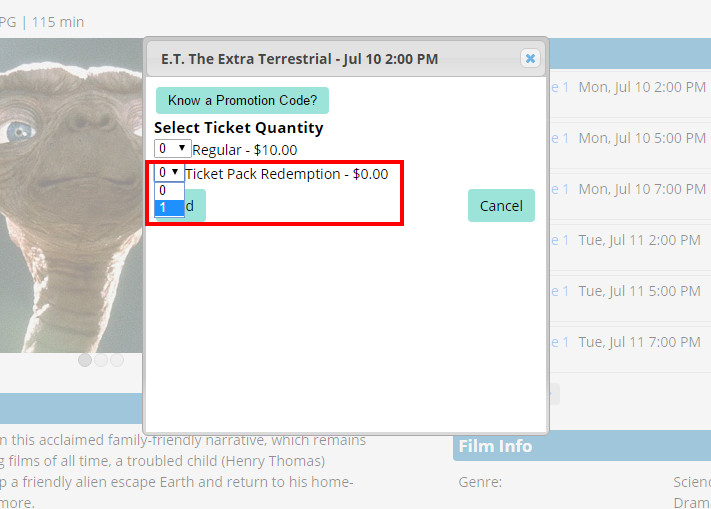Screen dimensions: 711x509
Task: Select the Mon, Jul 10 2:00 PM showtime
Action: pos(641,87)
